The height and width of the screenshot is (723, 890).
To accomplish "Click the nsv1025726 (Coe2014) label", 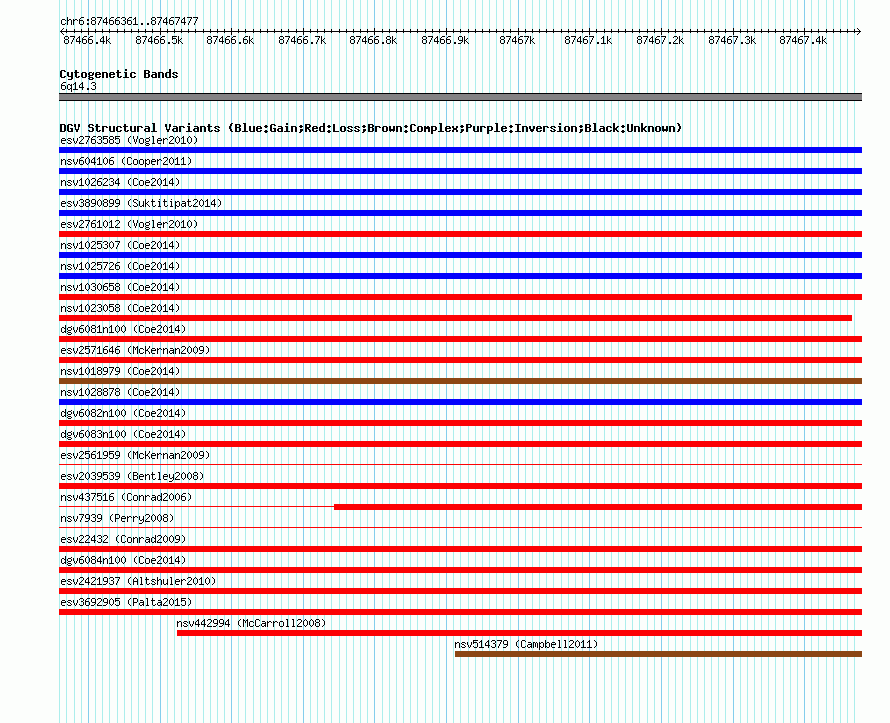I will 120,266.
